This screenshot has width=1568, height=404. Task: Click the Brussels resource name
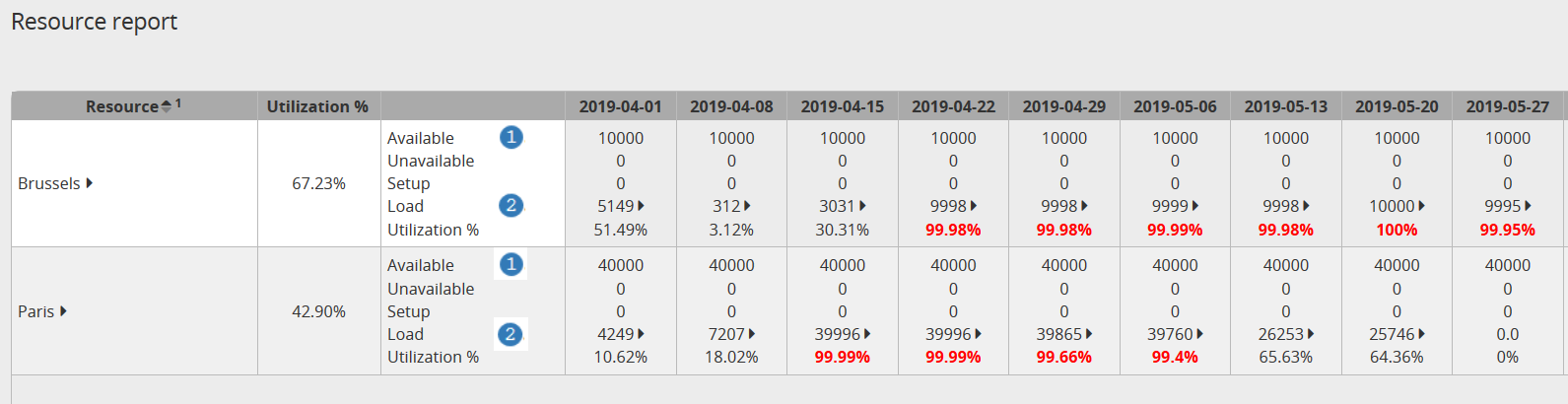point(48,183)
